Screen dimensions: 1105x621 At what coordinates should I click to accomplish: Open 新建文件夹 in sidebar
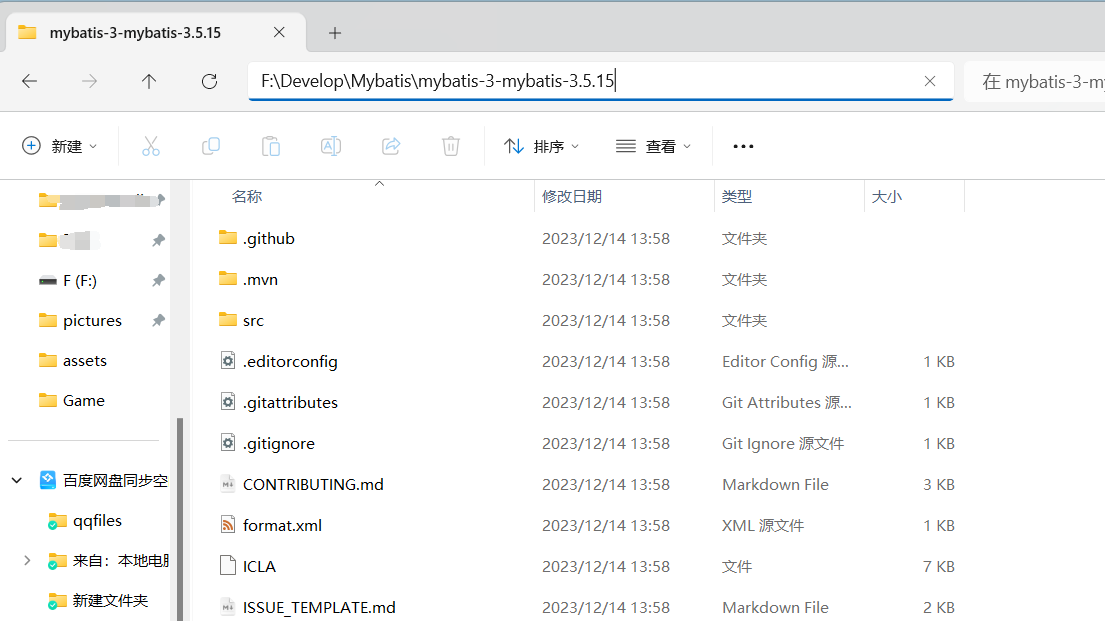coord(110,601)
